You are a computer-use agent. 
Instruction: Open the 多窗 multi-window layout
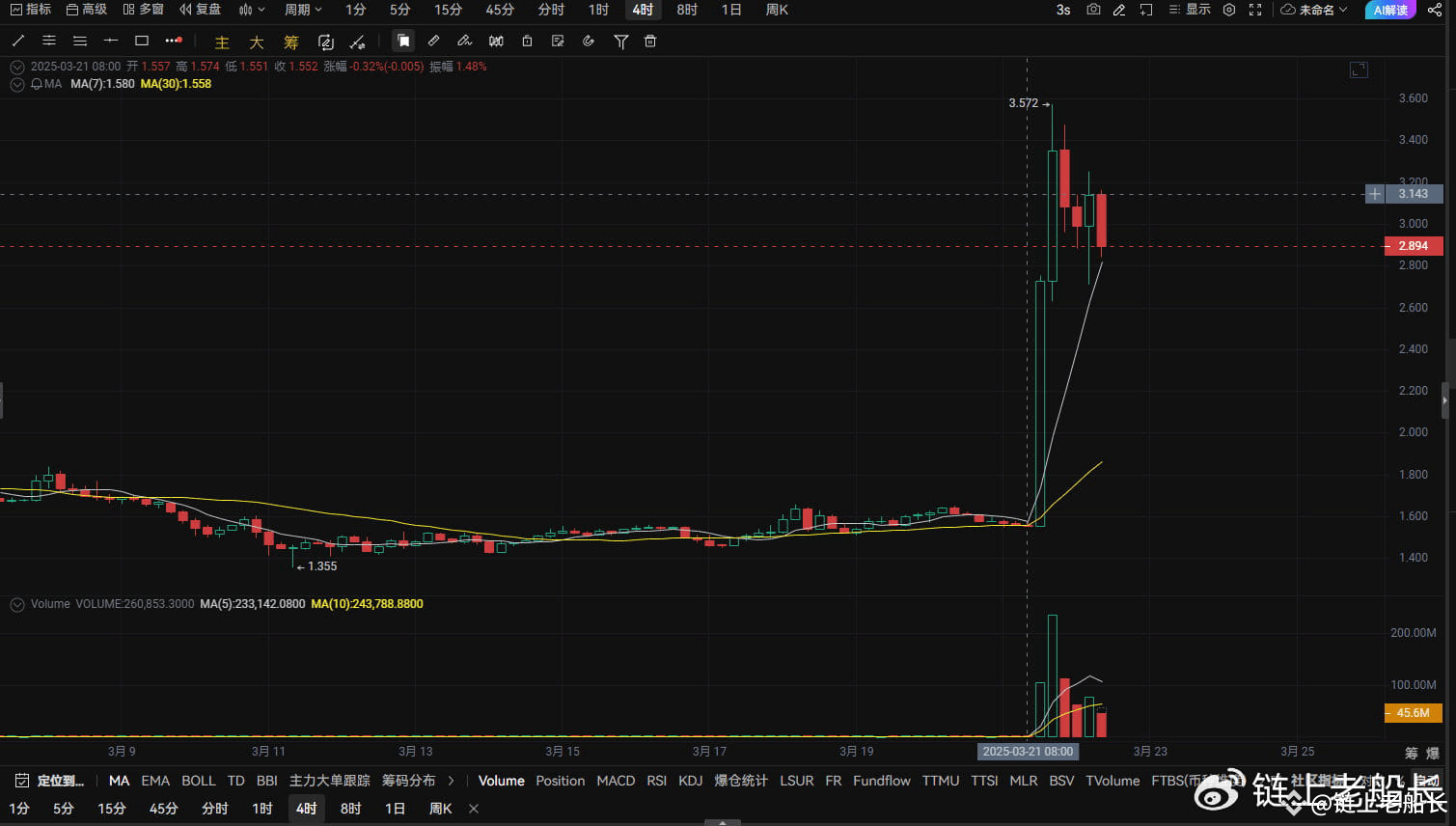click(143, 10)
